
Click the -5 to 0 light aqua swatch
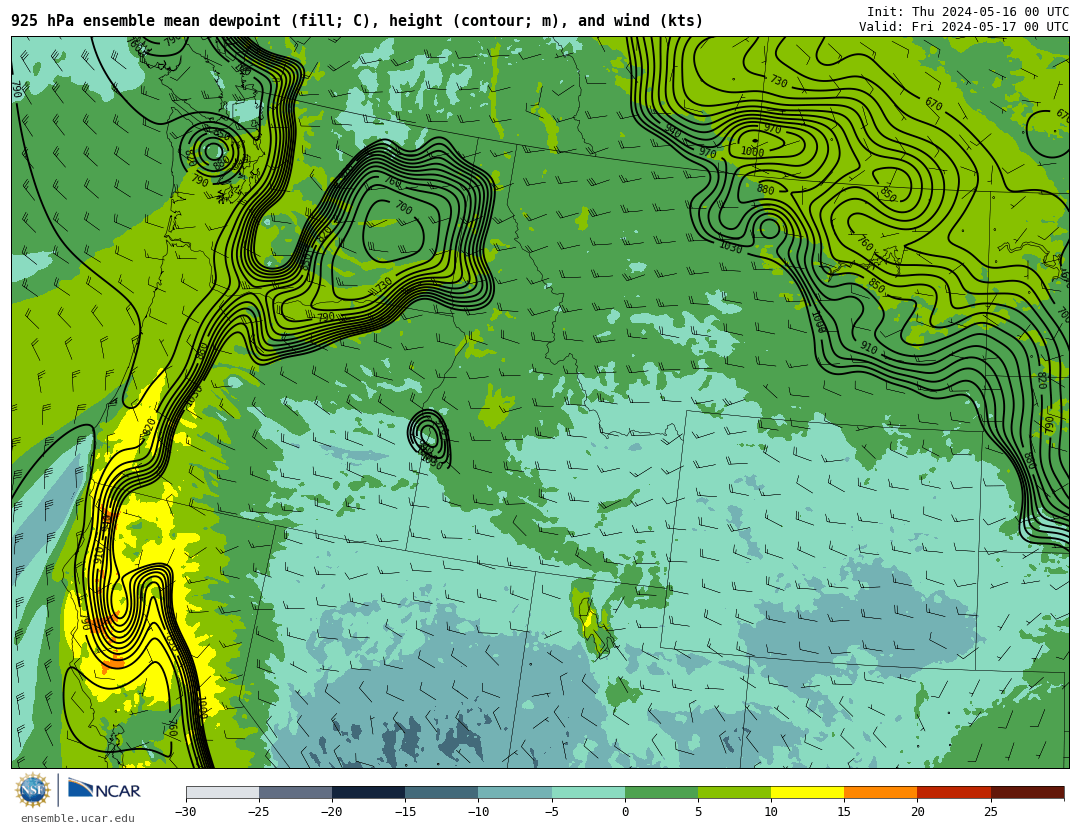coord(588,792)
